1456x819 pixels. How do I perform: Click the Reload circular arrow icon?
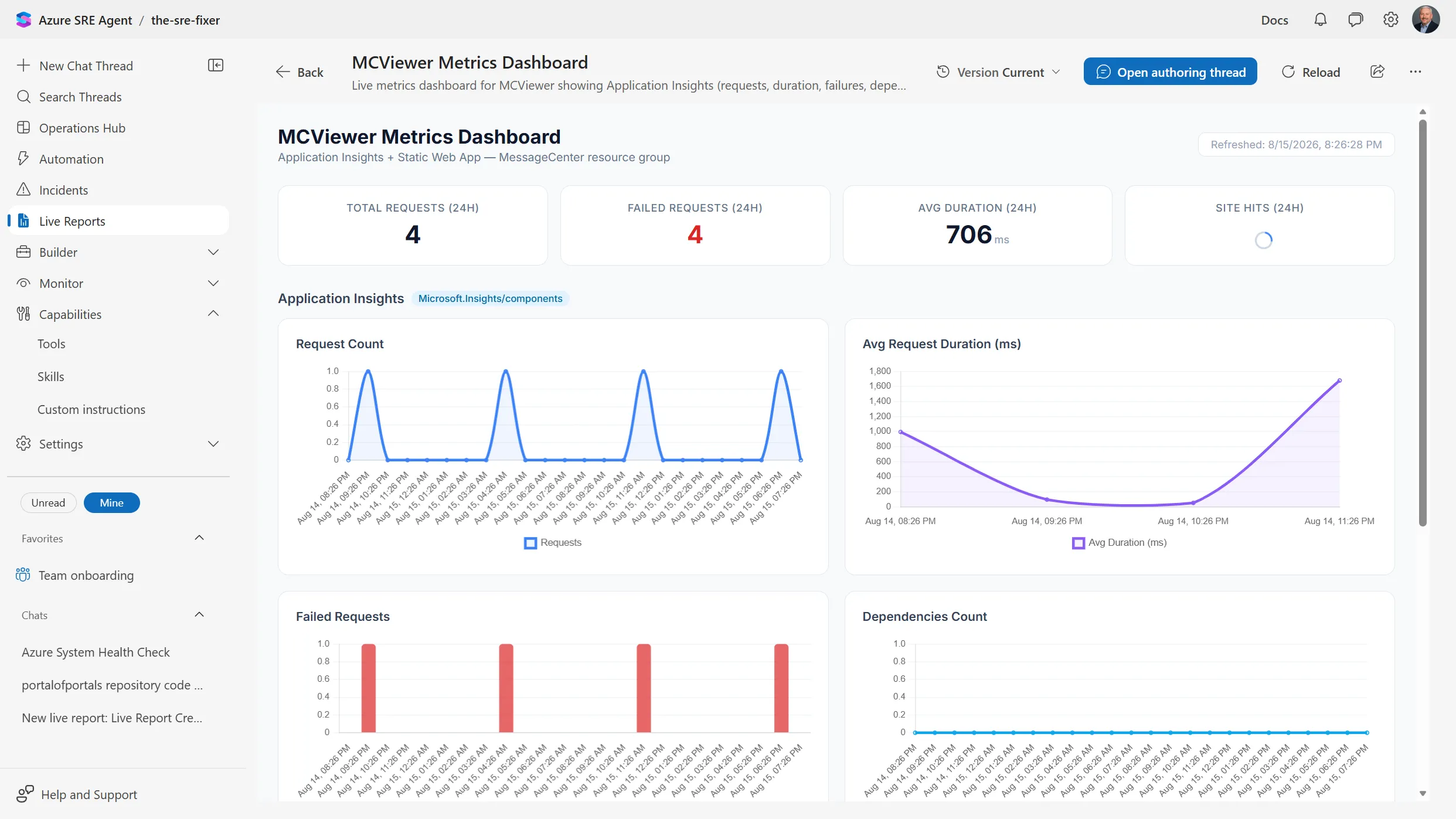[x=1288, y=72]
